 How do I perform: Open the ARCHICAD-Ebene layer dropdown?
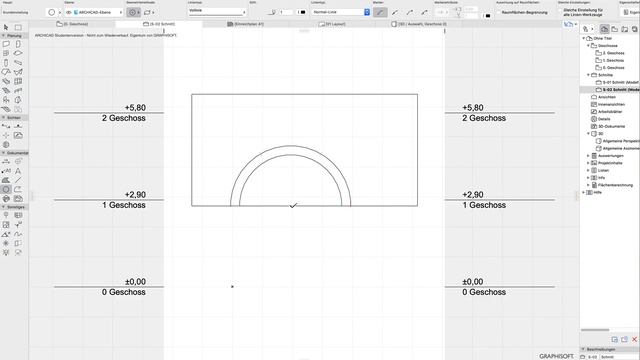pyautogui.click(x=94, y=12)
